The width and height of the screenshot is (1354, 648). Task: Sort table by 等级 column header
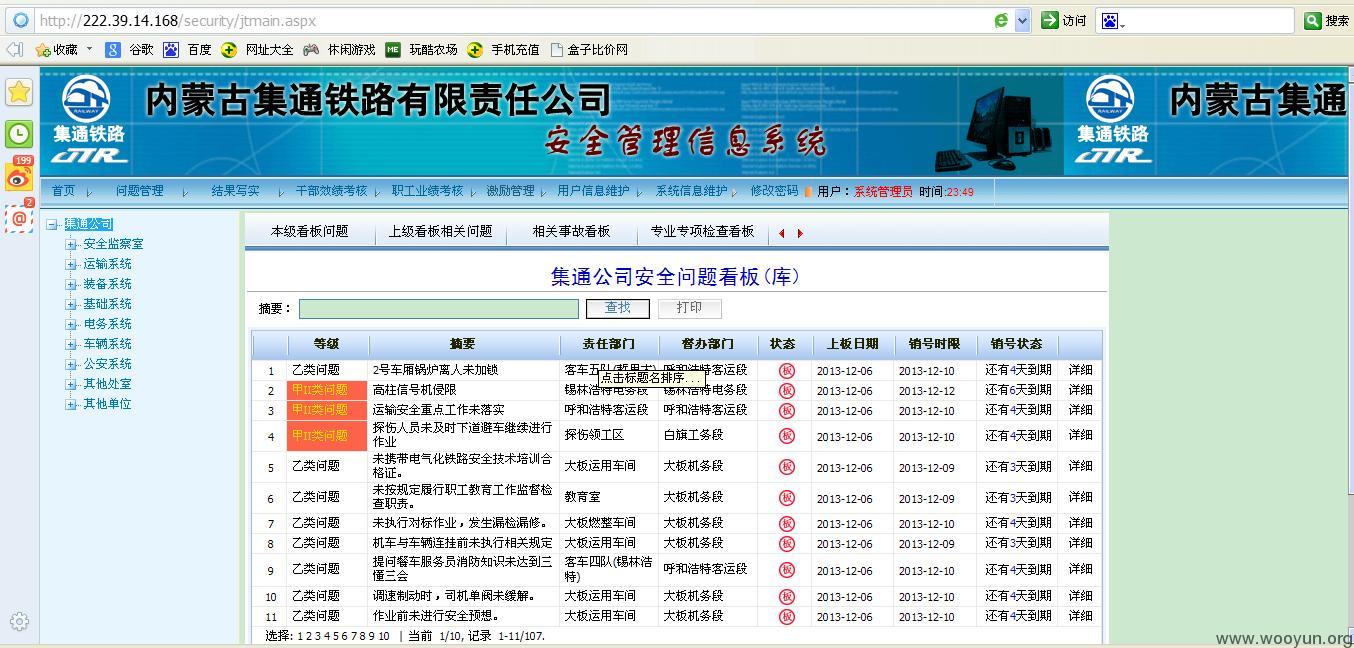pos(326,344)
